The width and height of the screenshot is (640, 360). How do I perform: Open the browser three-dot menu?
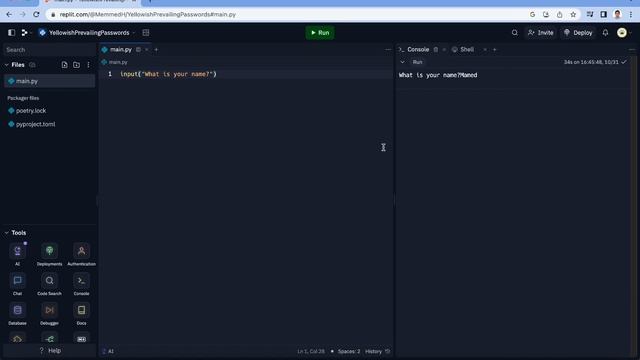pyautogui.click(x=631, y=14)
